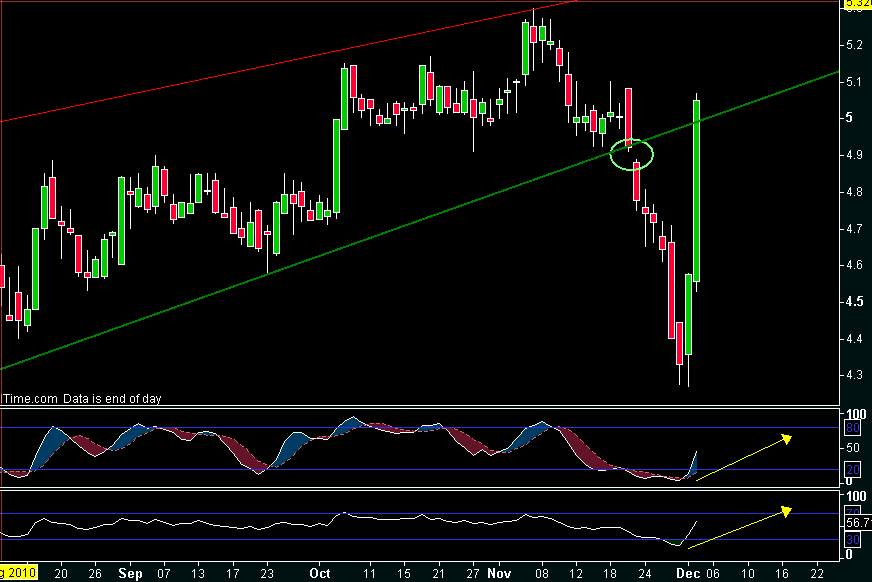Screen dimensions: 872x582
Task: Click the 50 midline label on stochastic scale
Action: click(853, 448)
